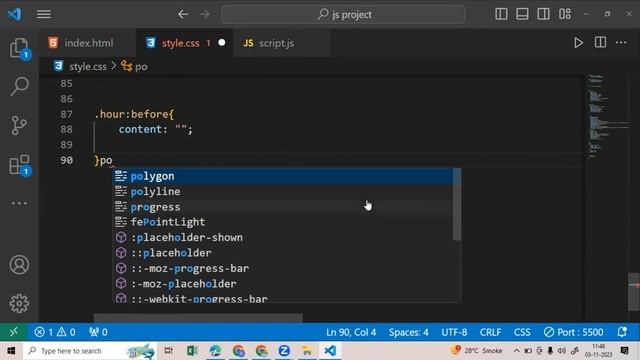Go forward with the navigation arrow
The width and height of the screenshot is (640, 360).
pyautogui.click(x=204, y=14)
